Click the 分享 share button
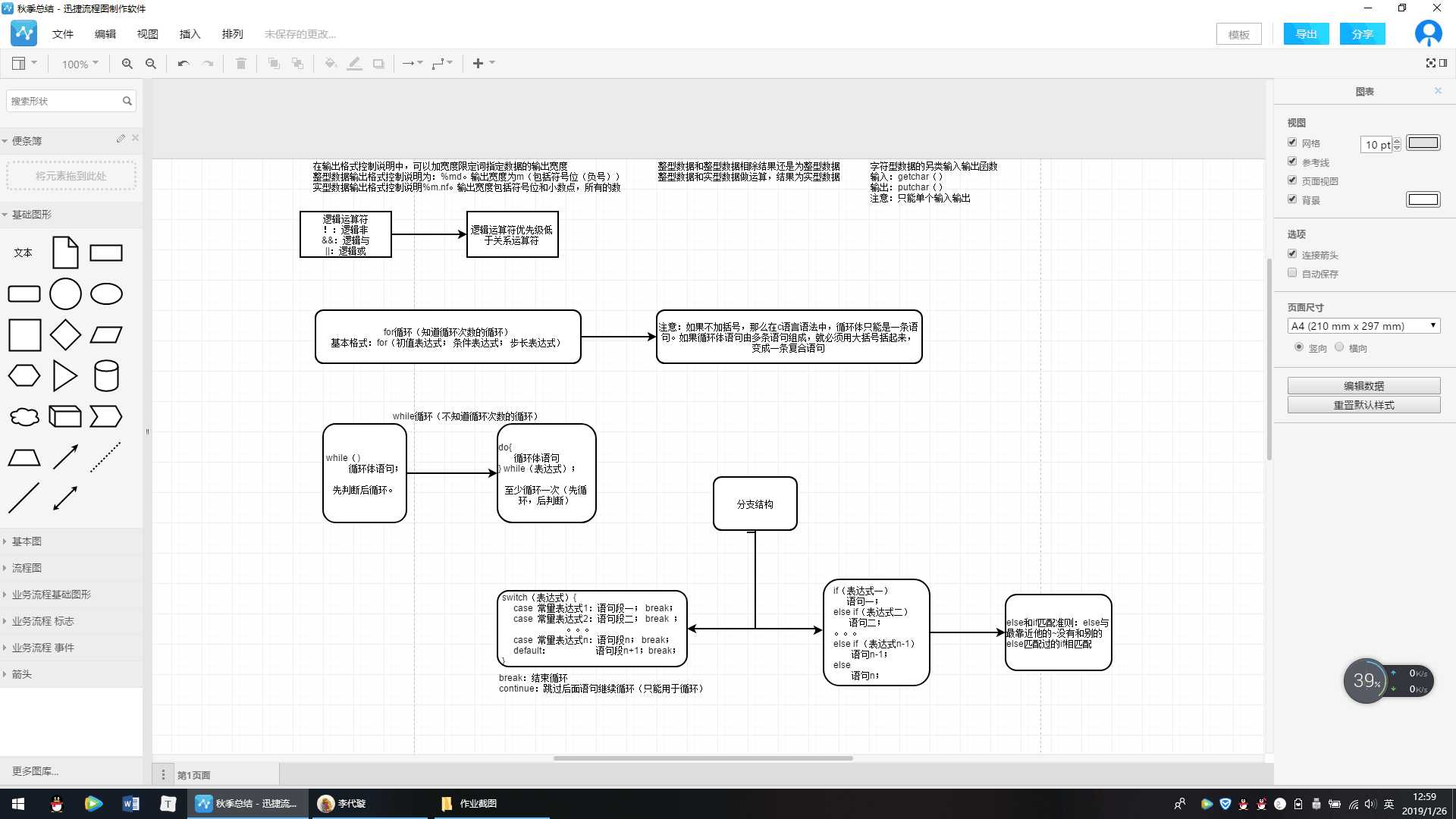 (1362, 34)
